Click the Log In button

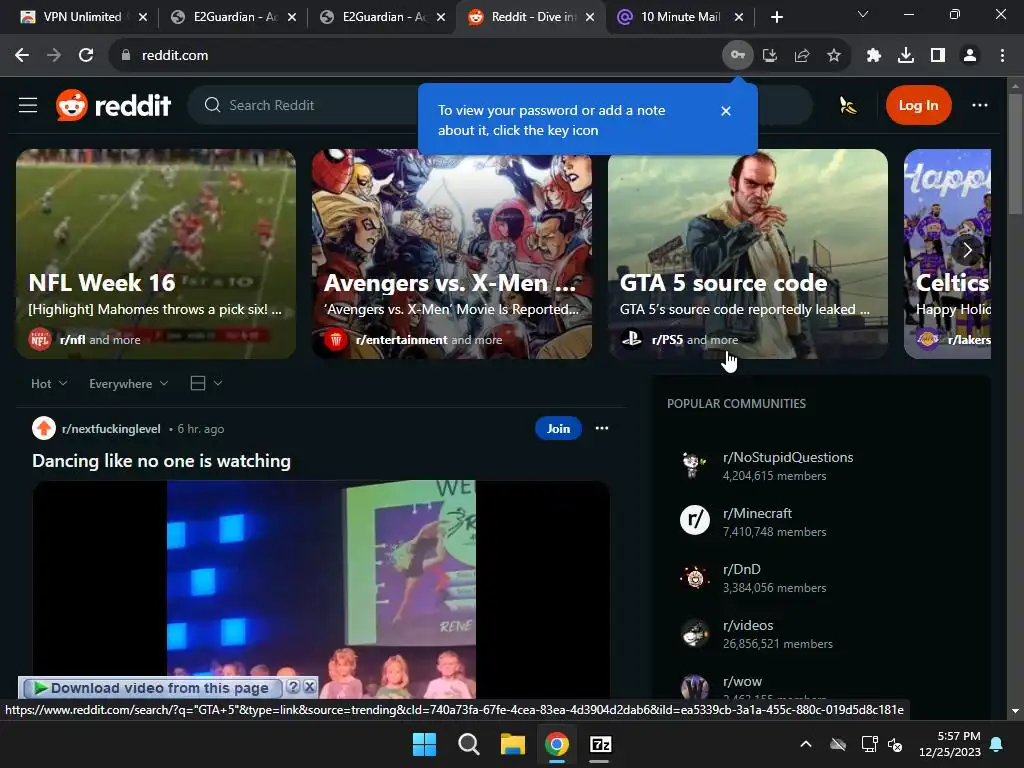pos(918,105)
